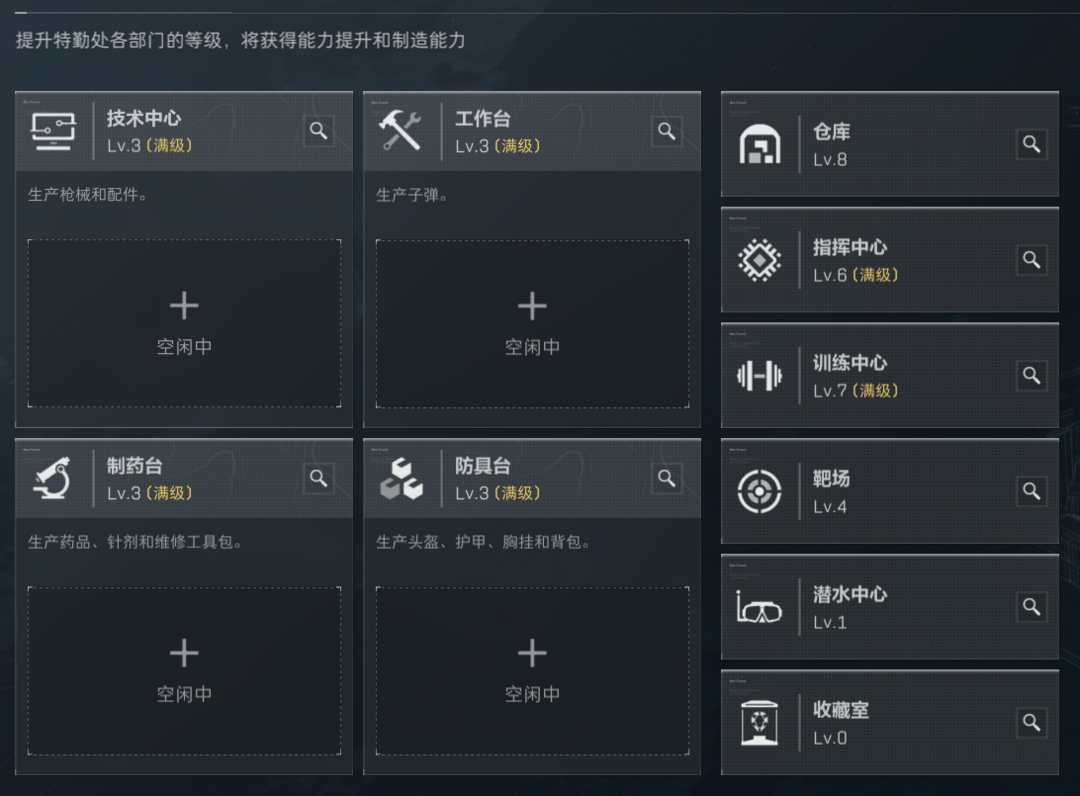Inspect 训练中心 with its magnifier button
This screenshot has height=796, width=1080.
(1031, 375)
